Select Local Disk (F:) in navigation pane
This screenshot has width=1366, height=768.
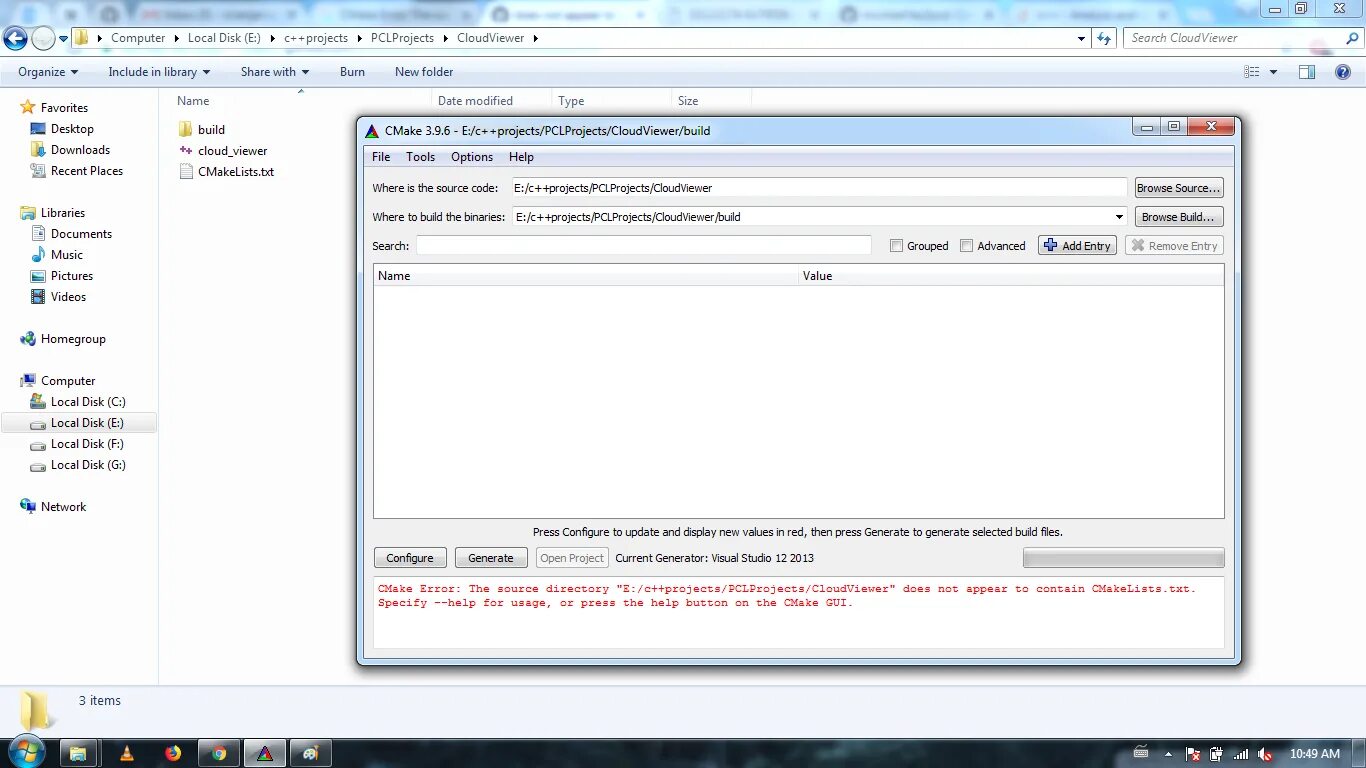[x=87, y=444]
